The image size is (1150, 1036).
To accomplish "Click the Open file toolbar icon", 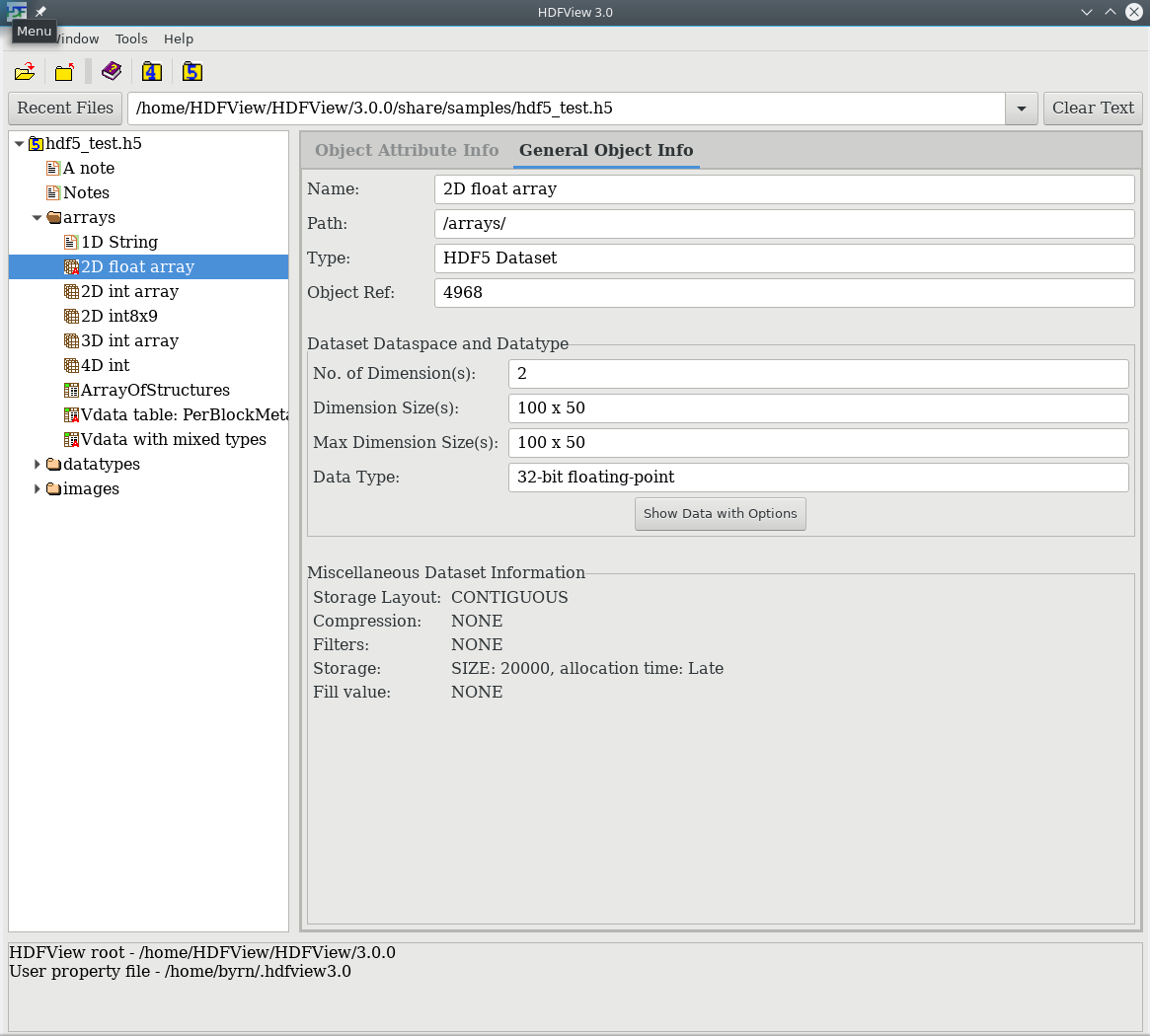I will [25, 71].
